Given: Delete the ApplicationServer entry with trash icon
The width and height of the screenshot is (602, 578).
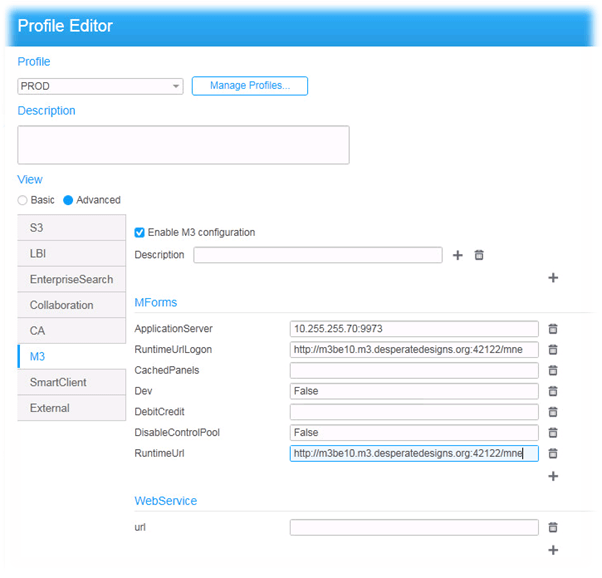Looking at the screenshot, I should [552, 329].
